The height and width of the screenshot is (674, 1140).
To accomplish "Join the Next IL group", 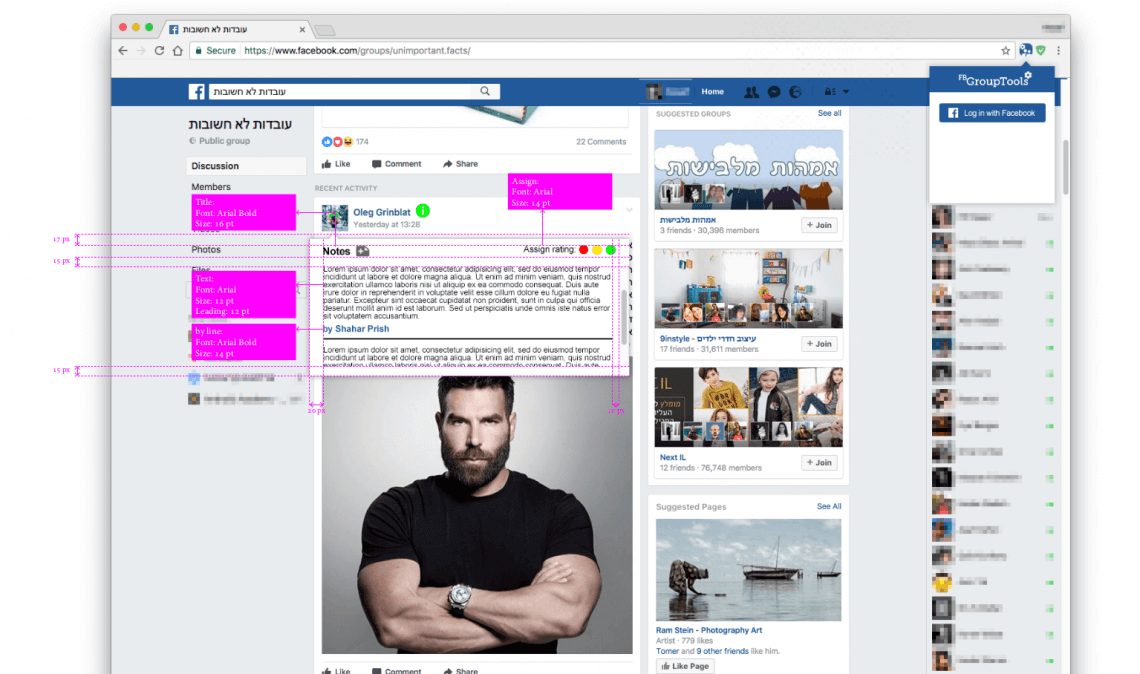I will pos(819,462).
